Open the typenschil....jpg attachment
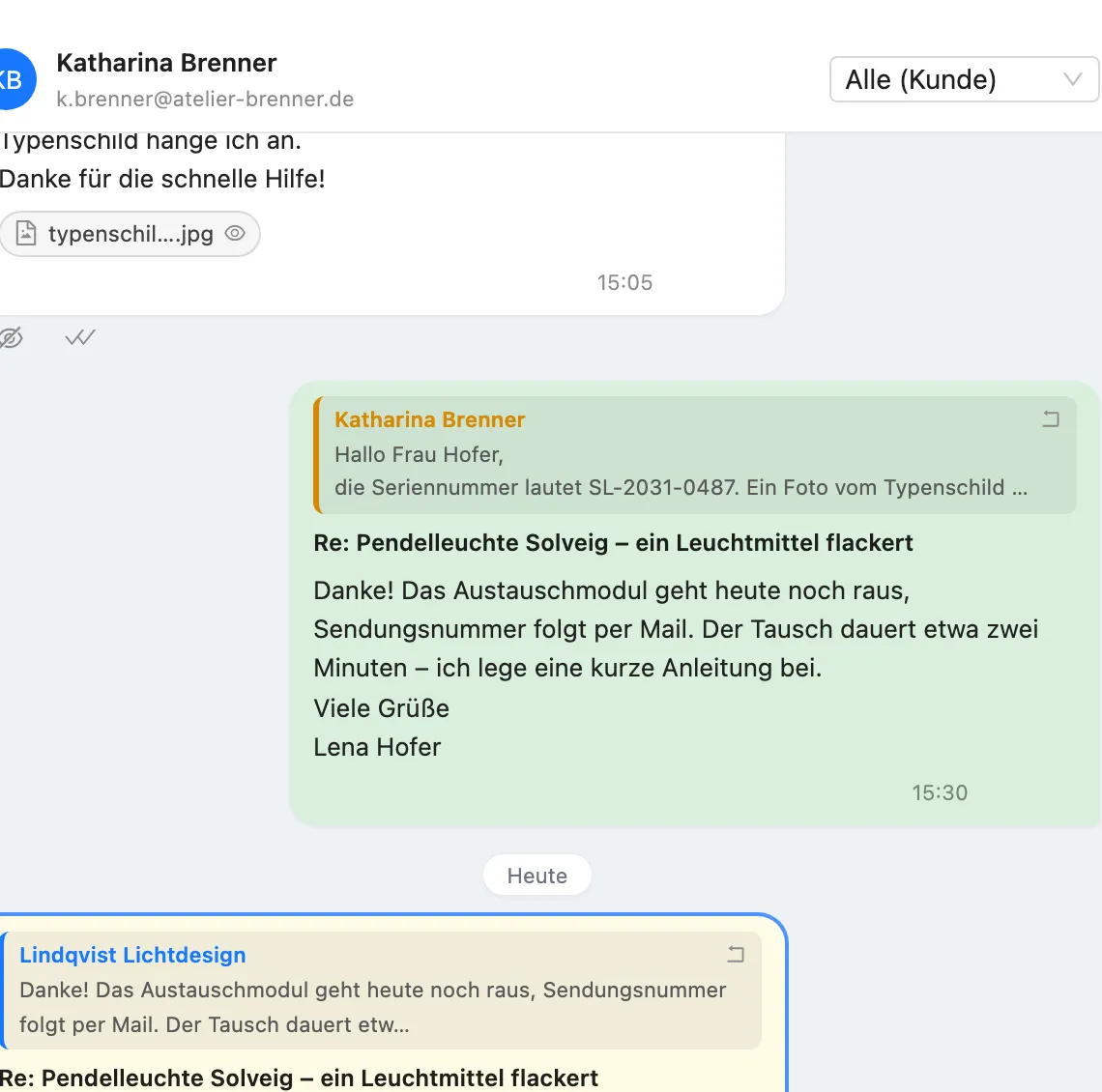The image size is (1102, 1092). coord(130,234)
